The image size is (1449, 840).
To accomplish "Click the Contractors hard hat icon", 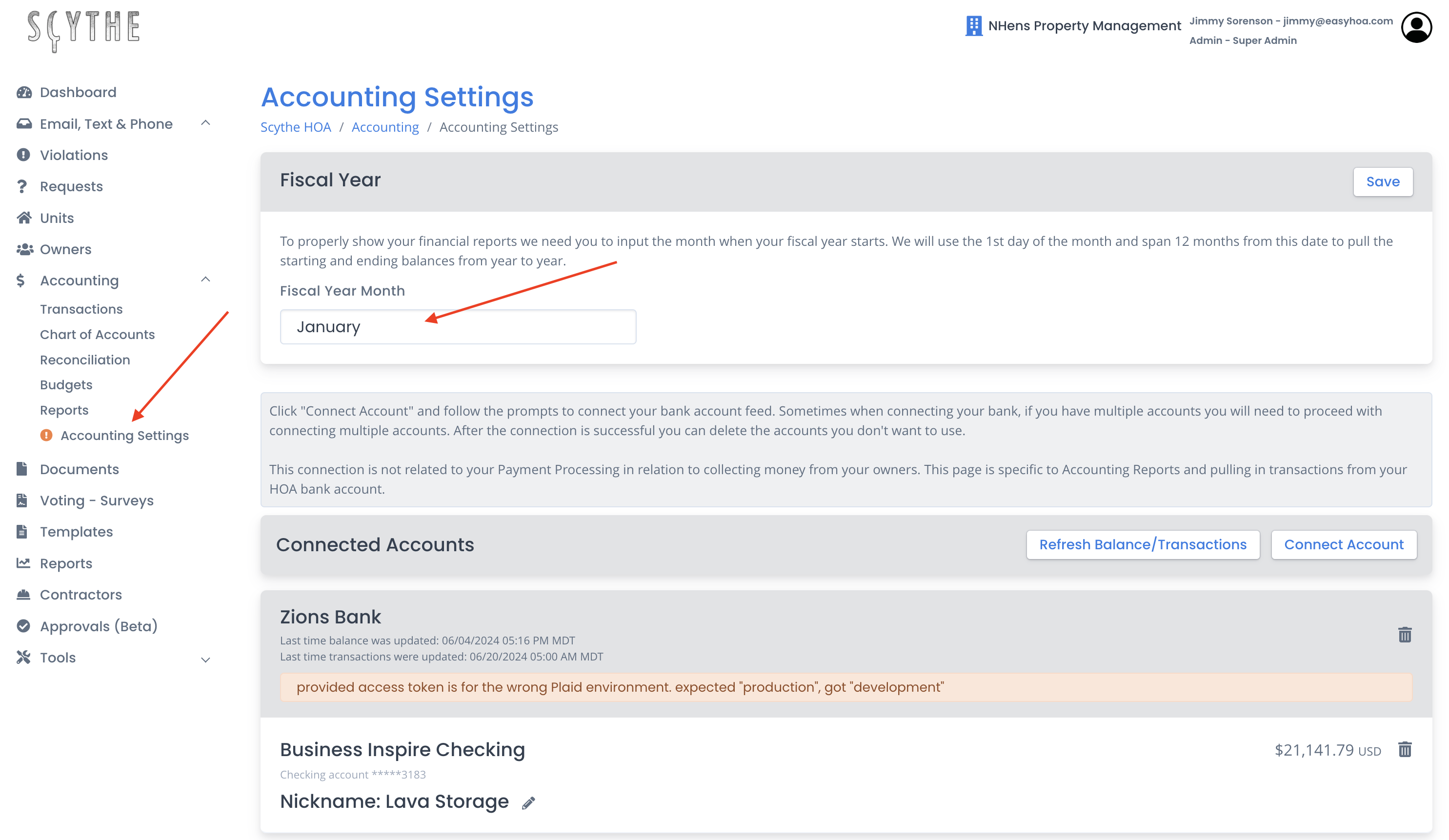I will click(23, 594).
